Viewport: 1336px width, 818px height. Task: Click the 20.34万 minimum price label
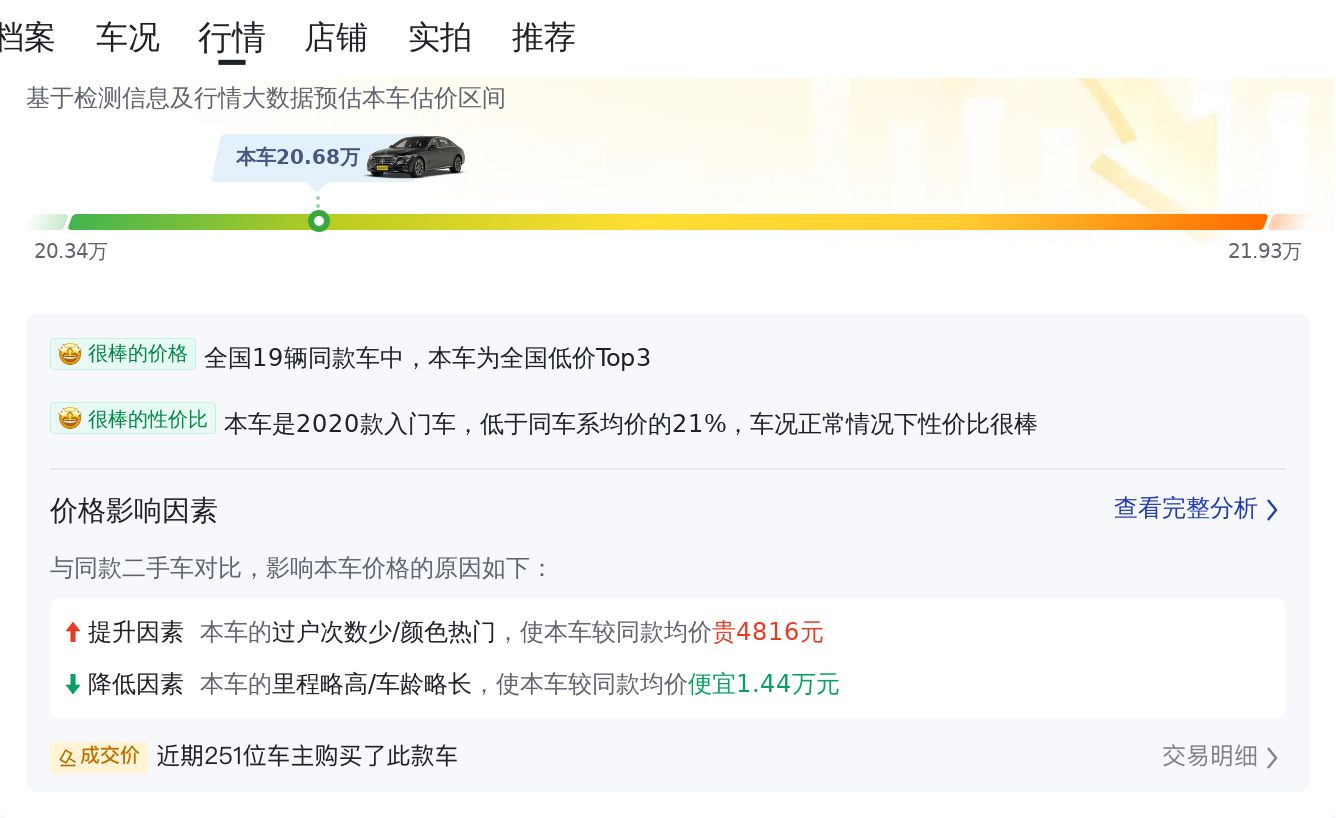tap(70, 252)
